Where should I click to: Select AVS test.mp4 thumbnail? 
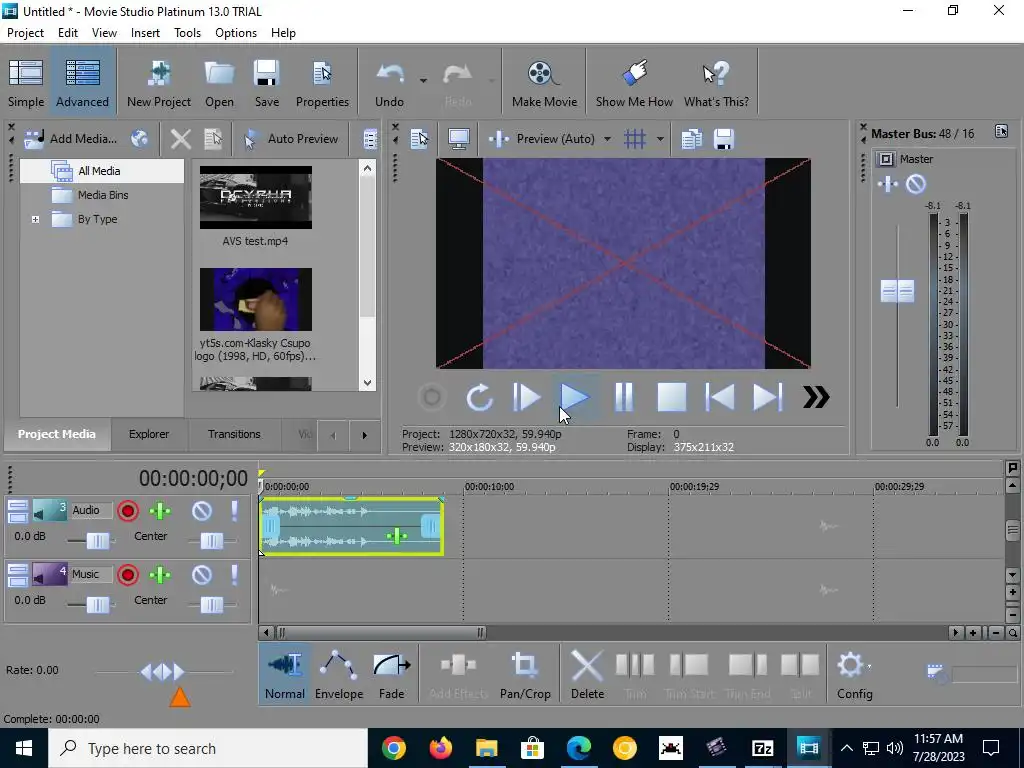(255, 197)
